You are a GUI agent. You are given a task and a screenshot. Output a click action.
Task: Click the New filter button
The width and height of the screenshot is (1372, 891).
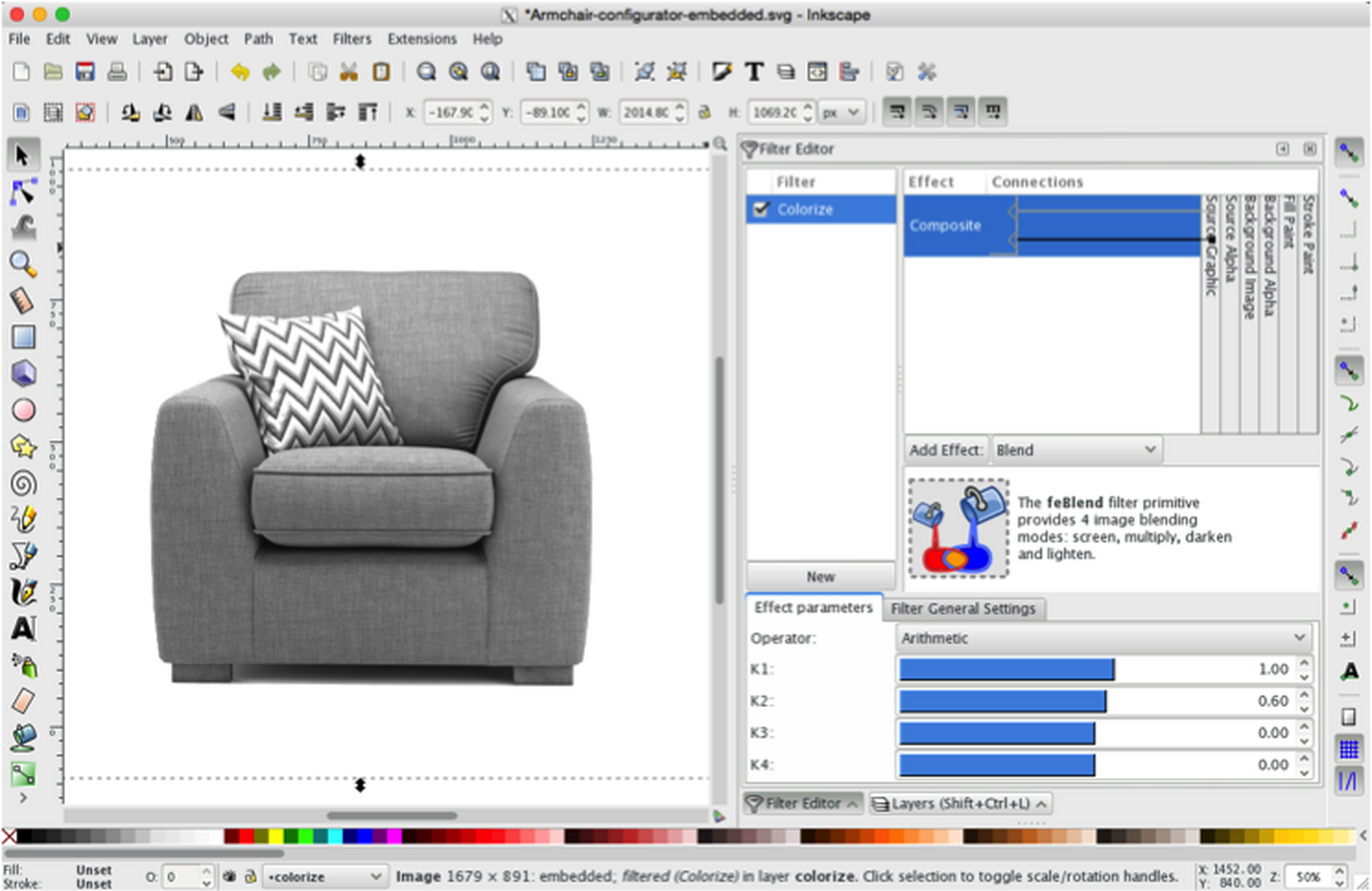pos(820,576)
